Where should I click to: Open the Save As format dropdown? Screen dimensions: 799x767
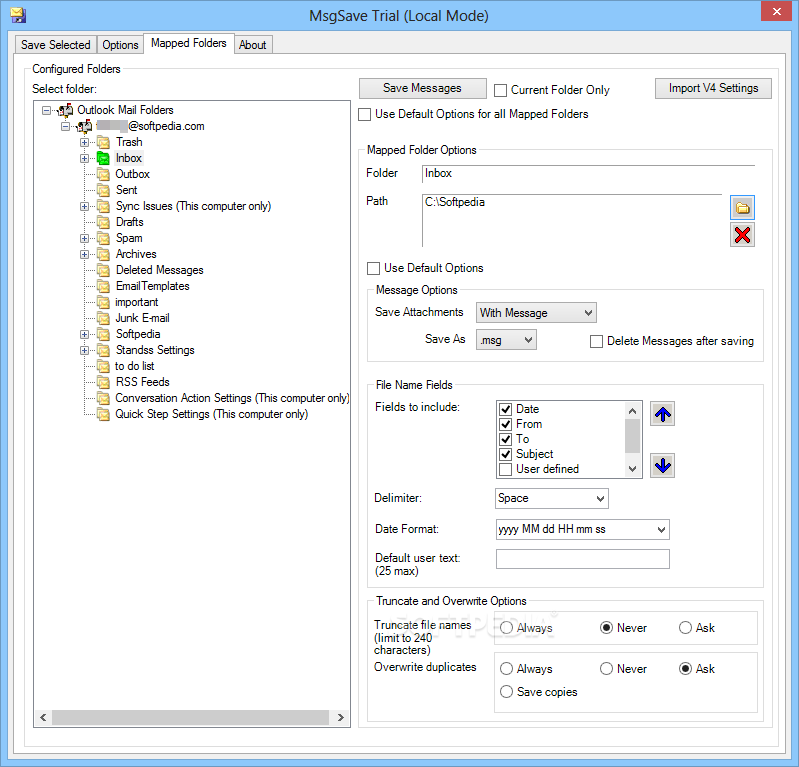(506, 339)
